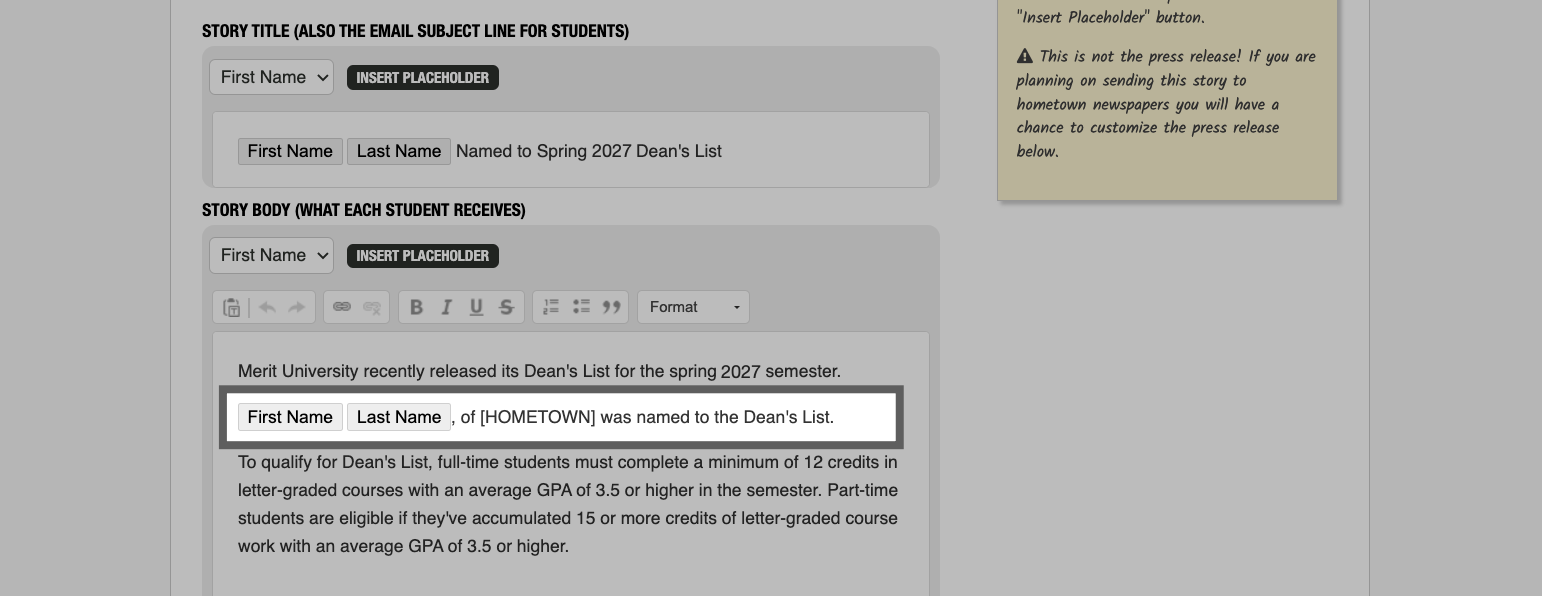Apply italic formatting
The height and width of the screenshot is (596, 1542).
(447, 307)
